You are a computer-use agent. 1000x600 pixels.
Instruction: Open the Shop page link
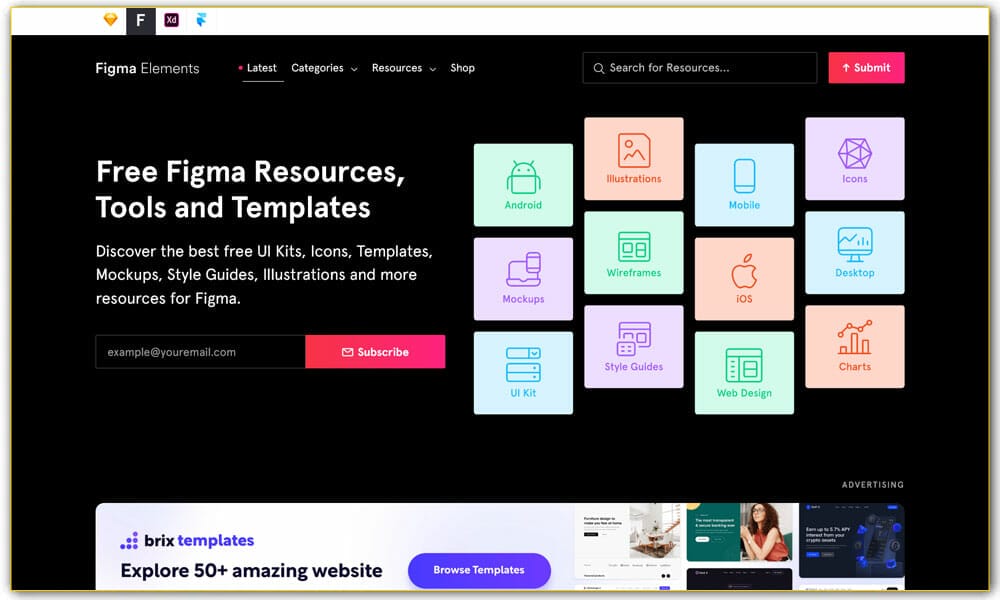coord(462,68)
